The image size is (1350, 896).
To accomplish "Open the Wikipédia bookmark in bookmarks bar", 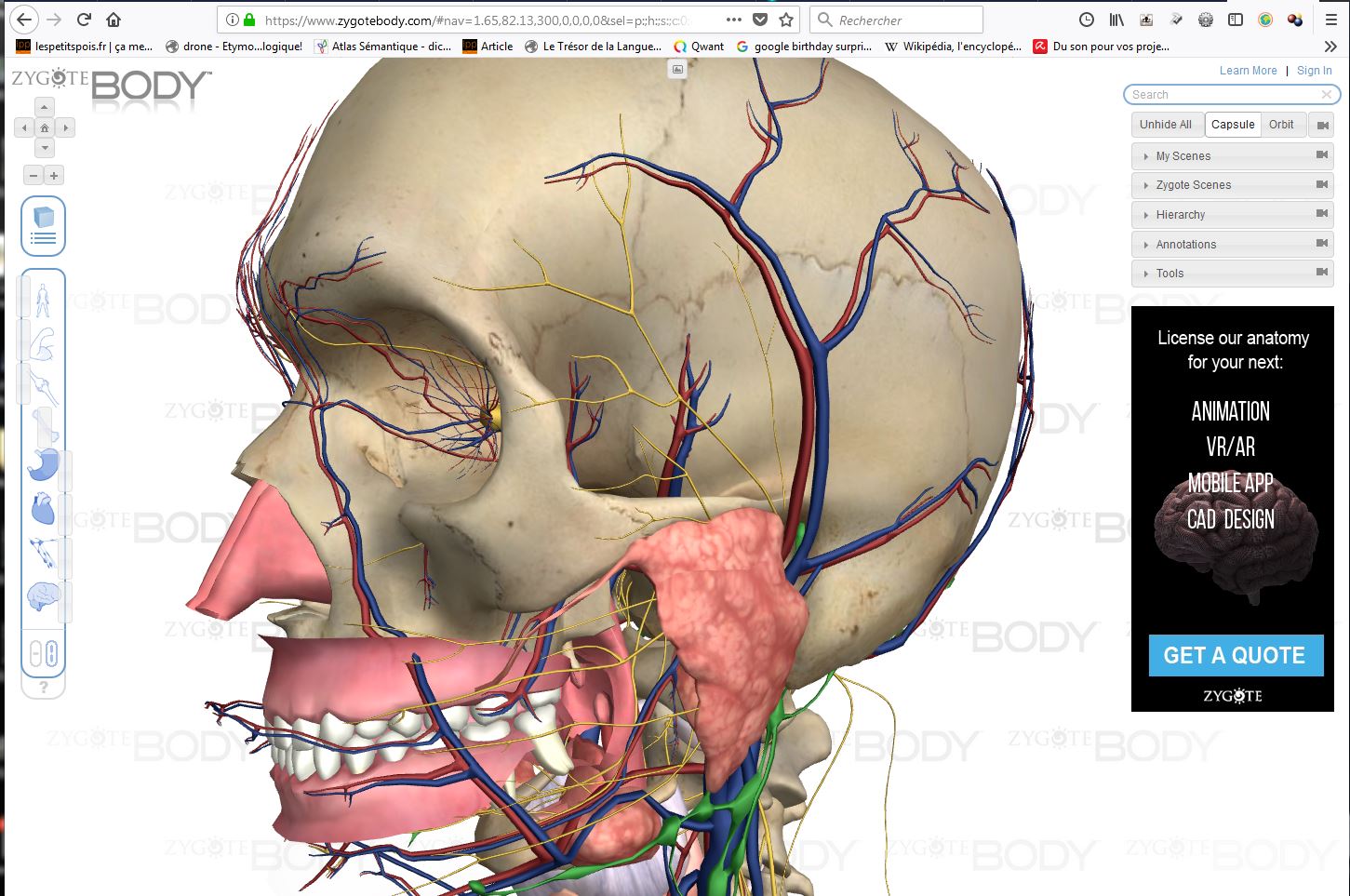I will pyautogui.click(x=952, y=47).
